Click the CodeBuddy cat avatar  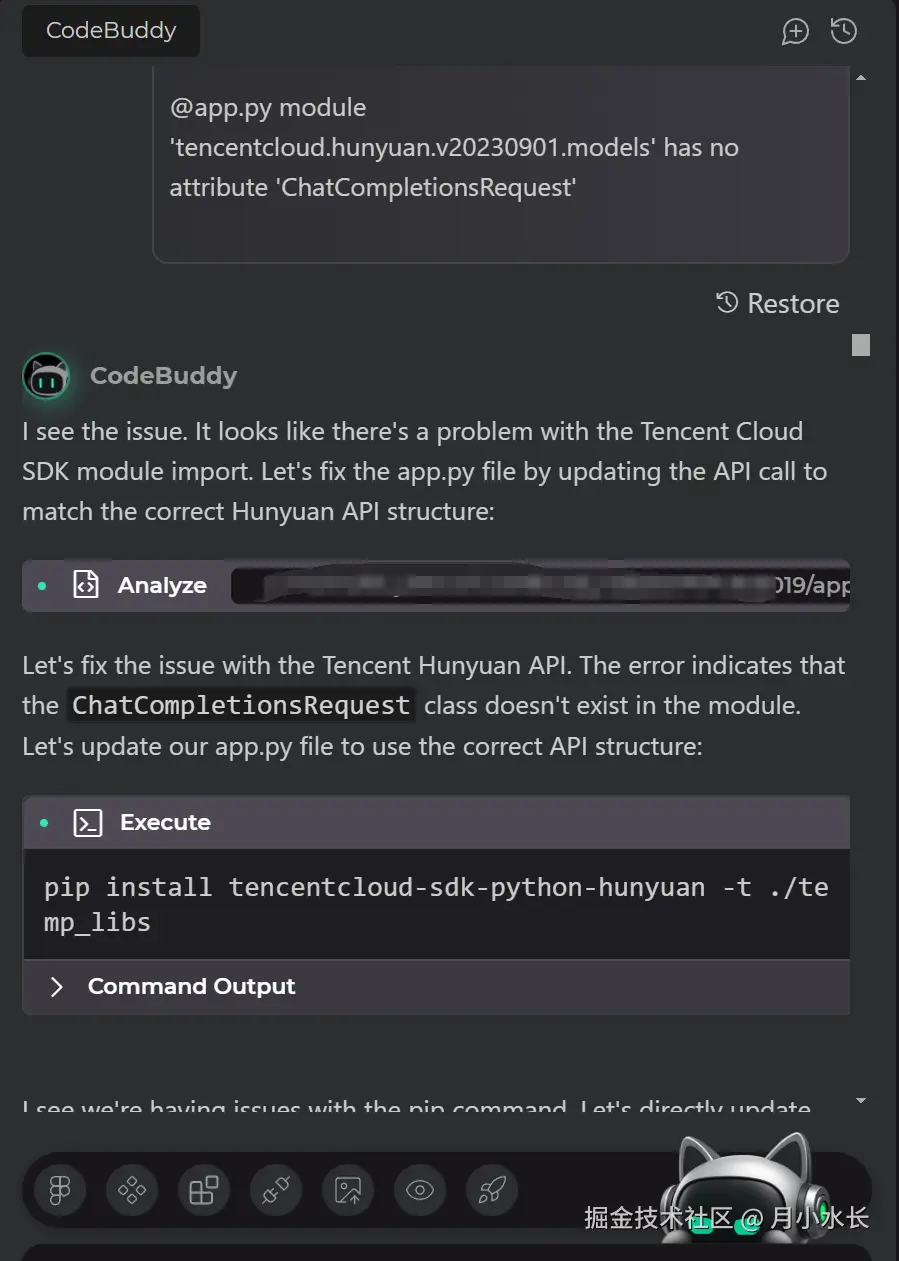coord(46,376)
